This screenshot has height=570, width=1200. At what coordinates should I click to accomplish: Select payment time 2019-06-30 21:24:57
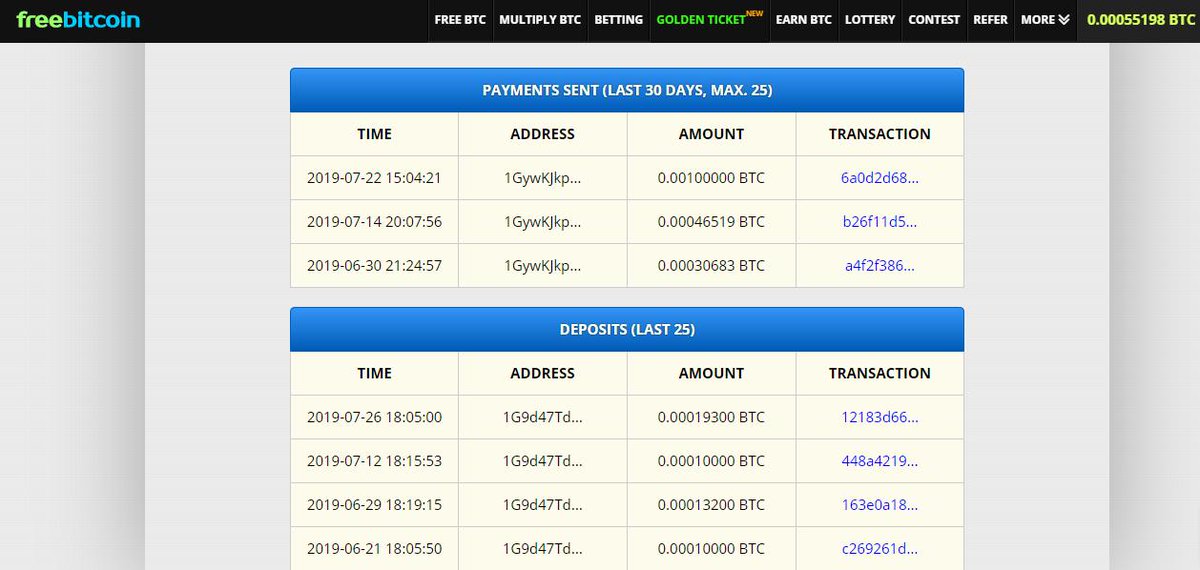point(374,266)
